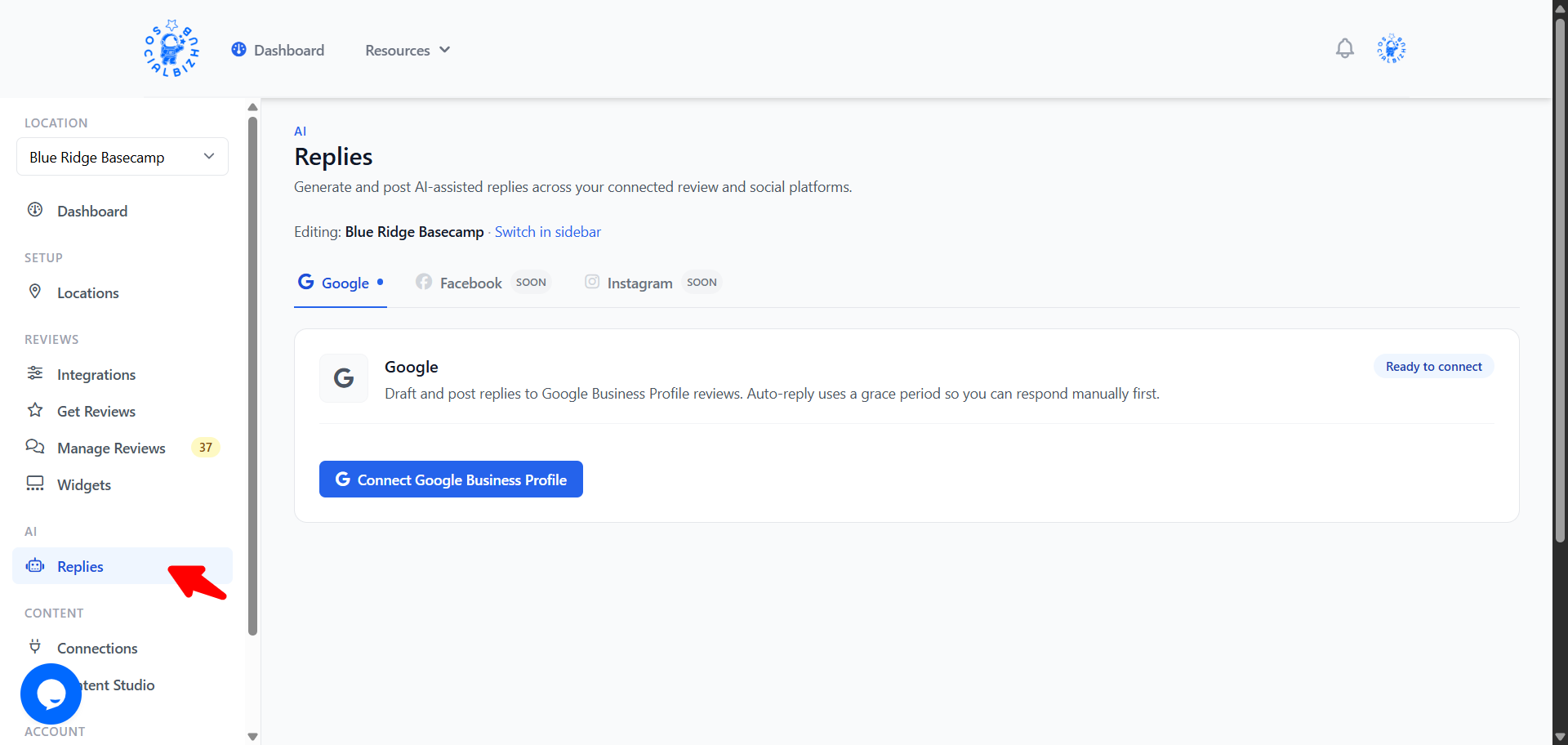The width and height of the screenshot is (1568, 745).
Task: Click the Replies page heading
Action: coord(333,156)
